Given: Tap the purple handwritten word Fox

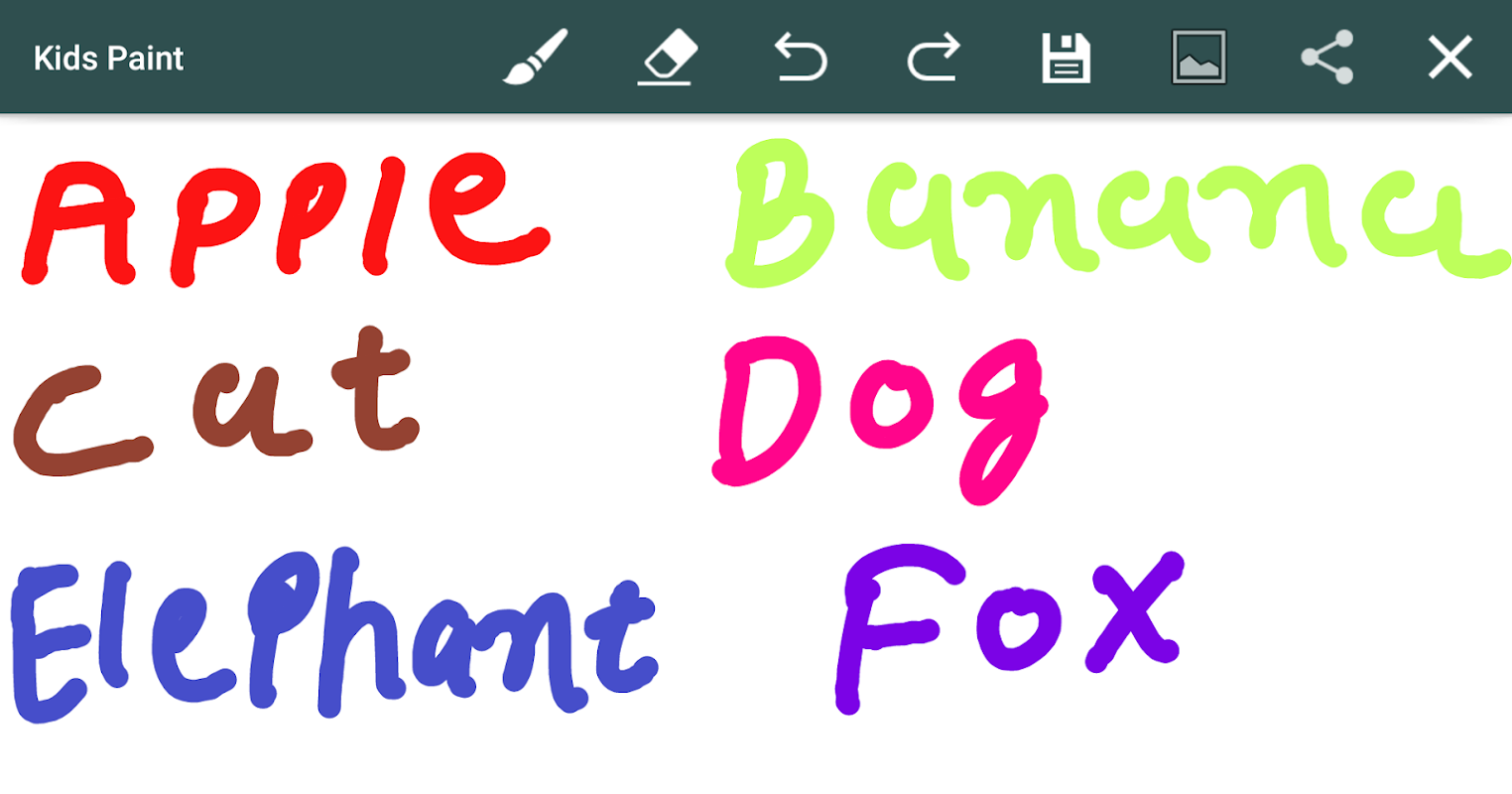Looking at the screenshot, I should pos(1010,627).
